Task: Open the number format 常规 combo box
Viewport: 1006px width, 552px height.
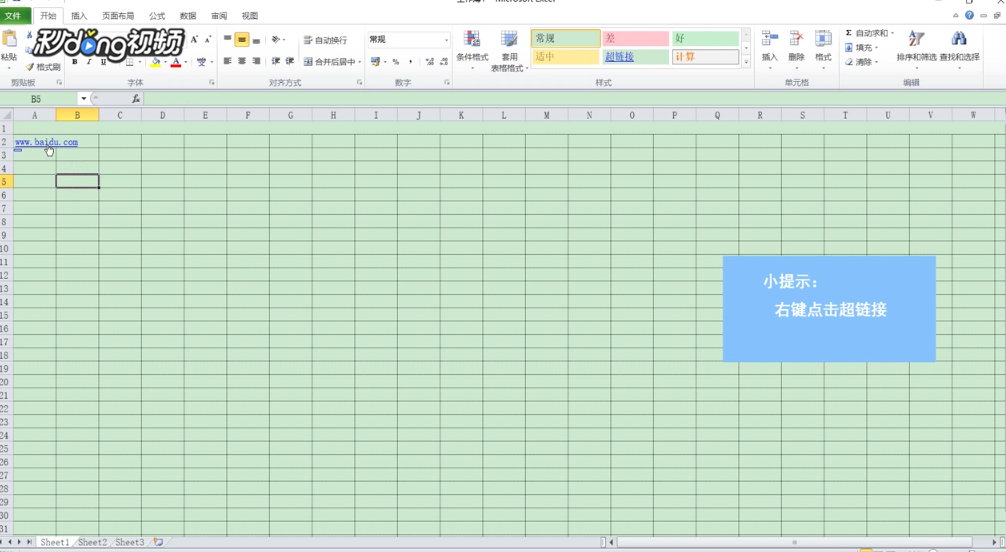Action: (409, 40)
